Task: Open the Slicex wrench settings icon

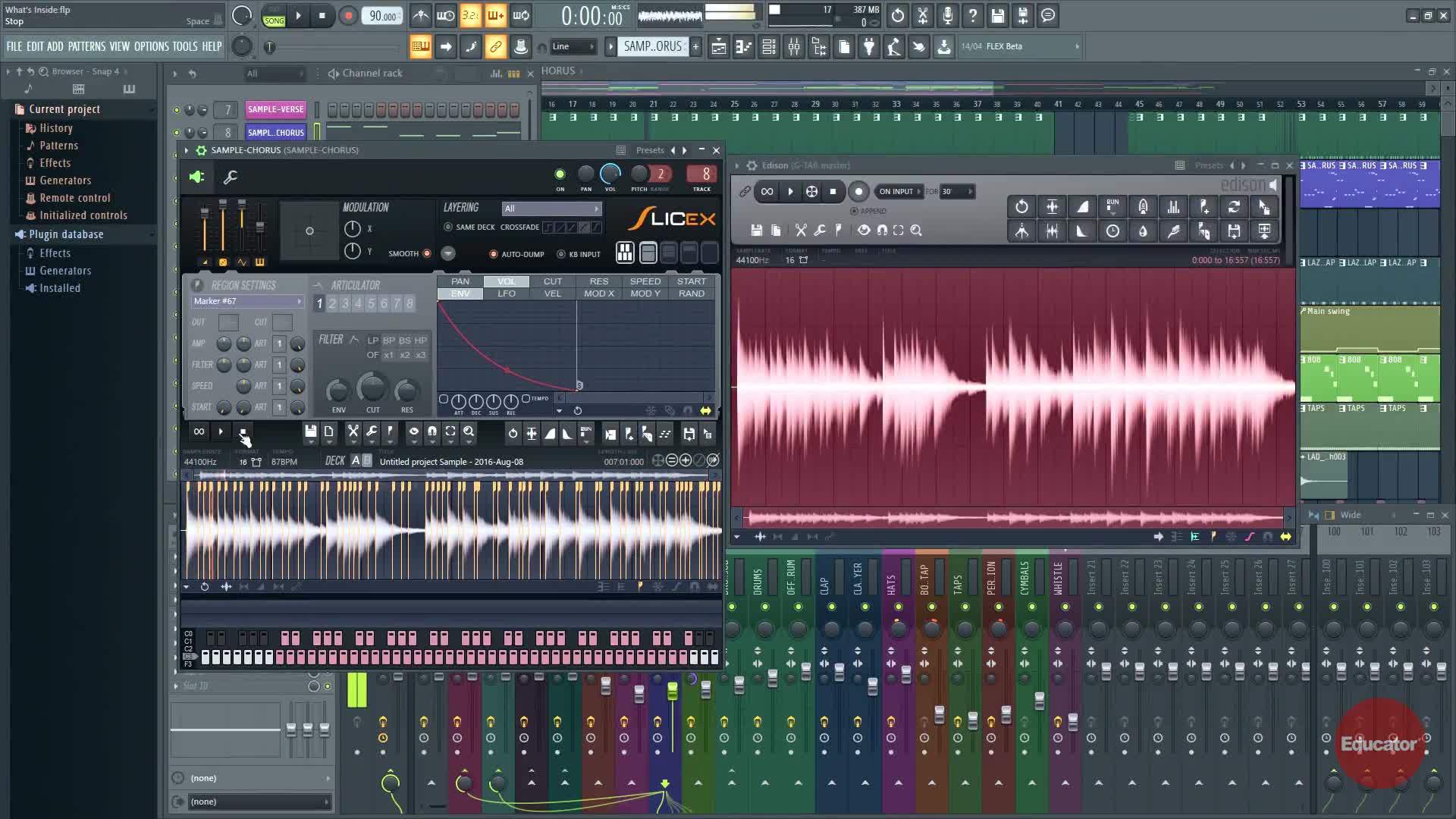Action: tap(231, 177)
